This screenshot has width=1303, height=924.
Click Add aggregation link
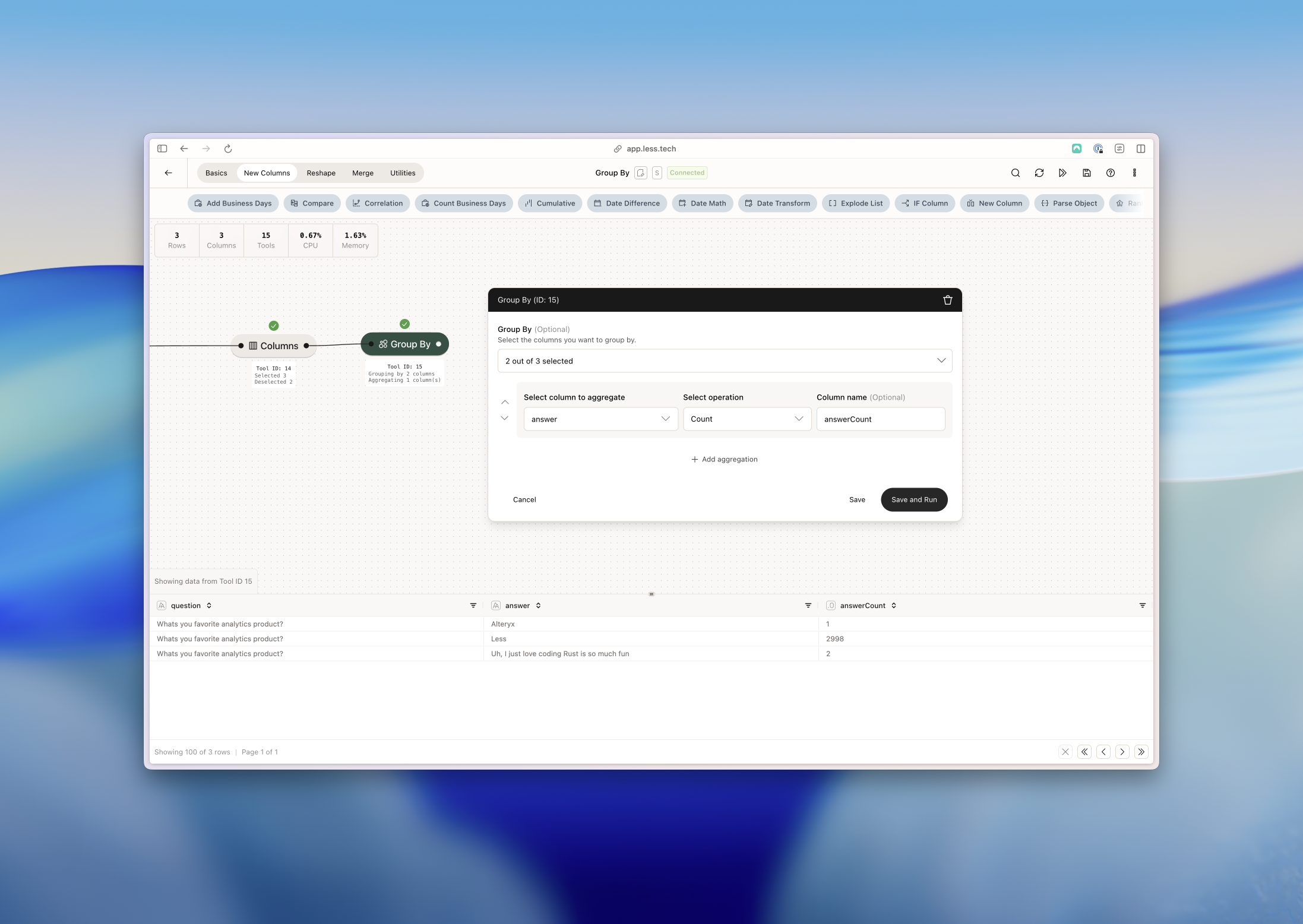click(724, 460)
